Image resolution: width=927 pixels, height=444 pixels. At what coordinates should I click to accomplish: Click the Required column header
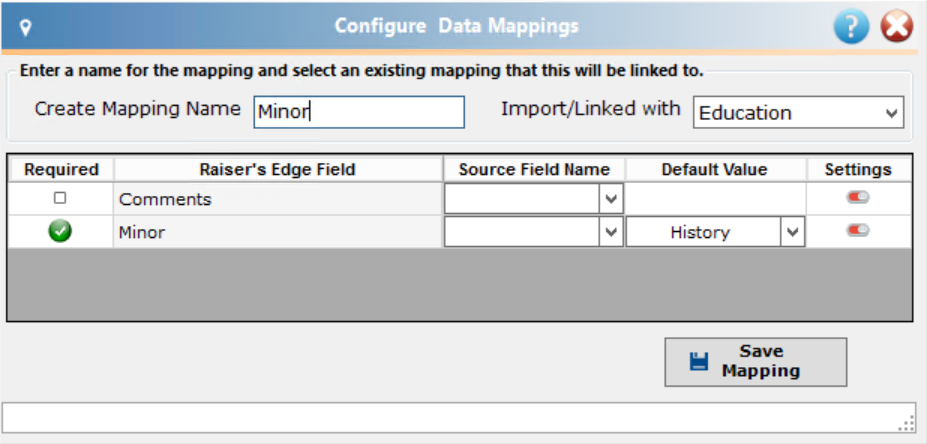[x=61, y=170]
